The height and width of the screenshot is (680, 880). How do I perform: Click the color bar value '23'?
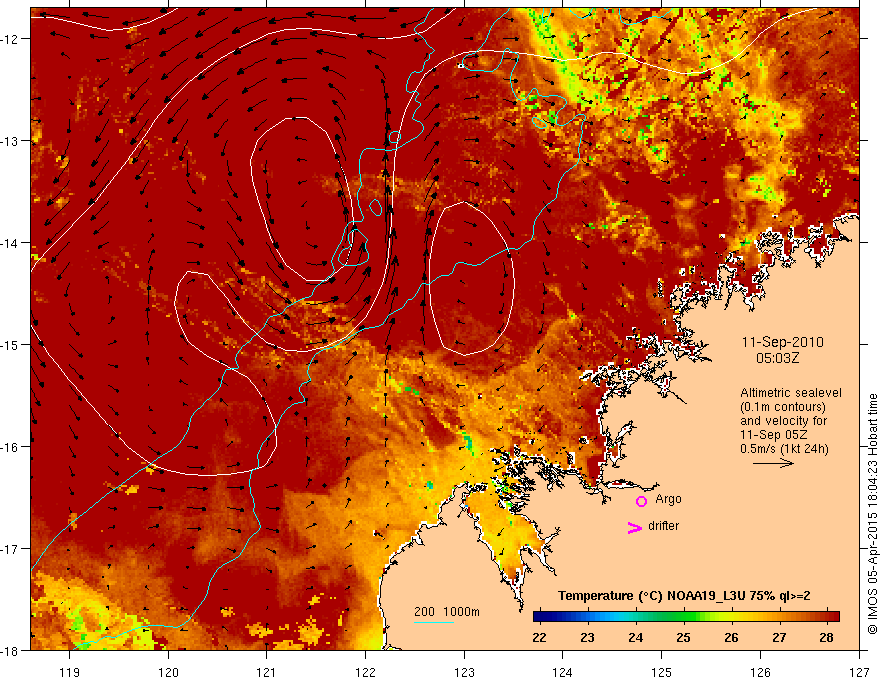(588, 637)
